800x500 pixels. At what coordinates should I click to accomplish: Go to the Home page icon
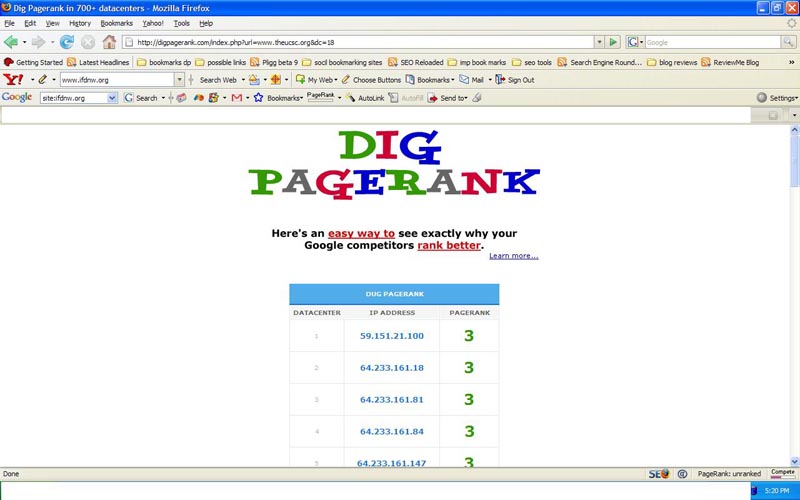[109, 42]
